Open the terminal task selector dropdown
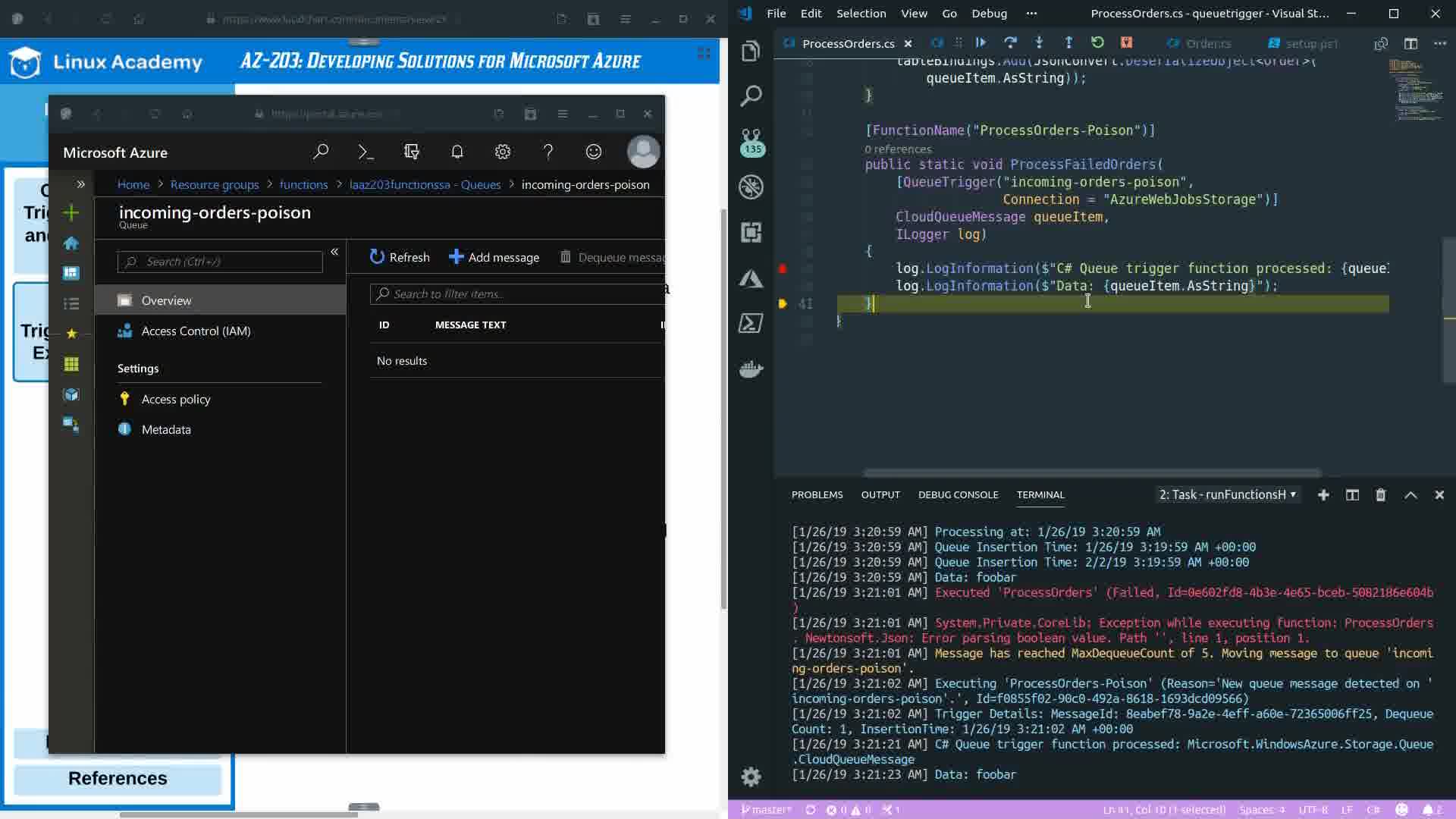This screenshot has height=819, width=1456. (1227, 495)
